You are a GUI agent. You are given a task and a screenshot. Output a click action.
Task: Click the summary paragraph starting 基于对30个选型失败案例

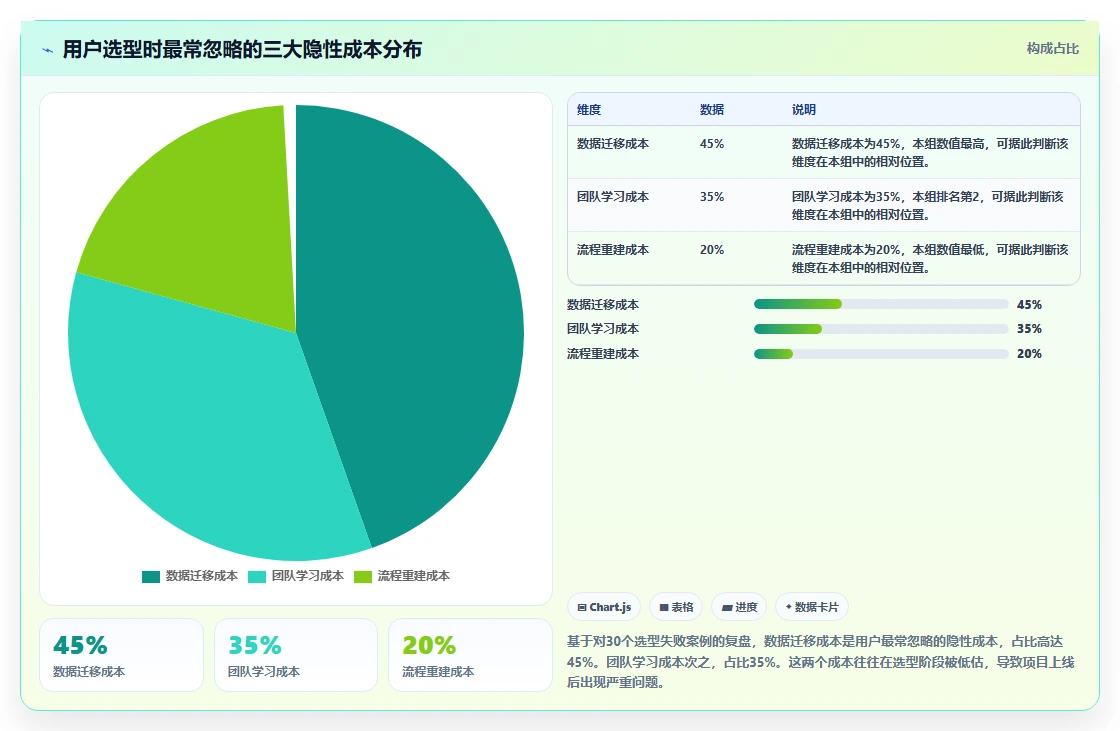(x=821, y=662)
